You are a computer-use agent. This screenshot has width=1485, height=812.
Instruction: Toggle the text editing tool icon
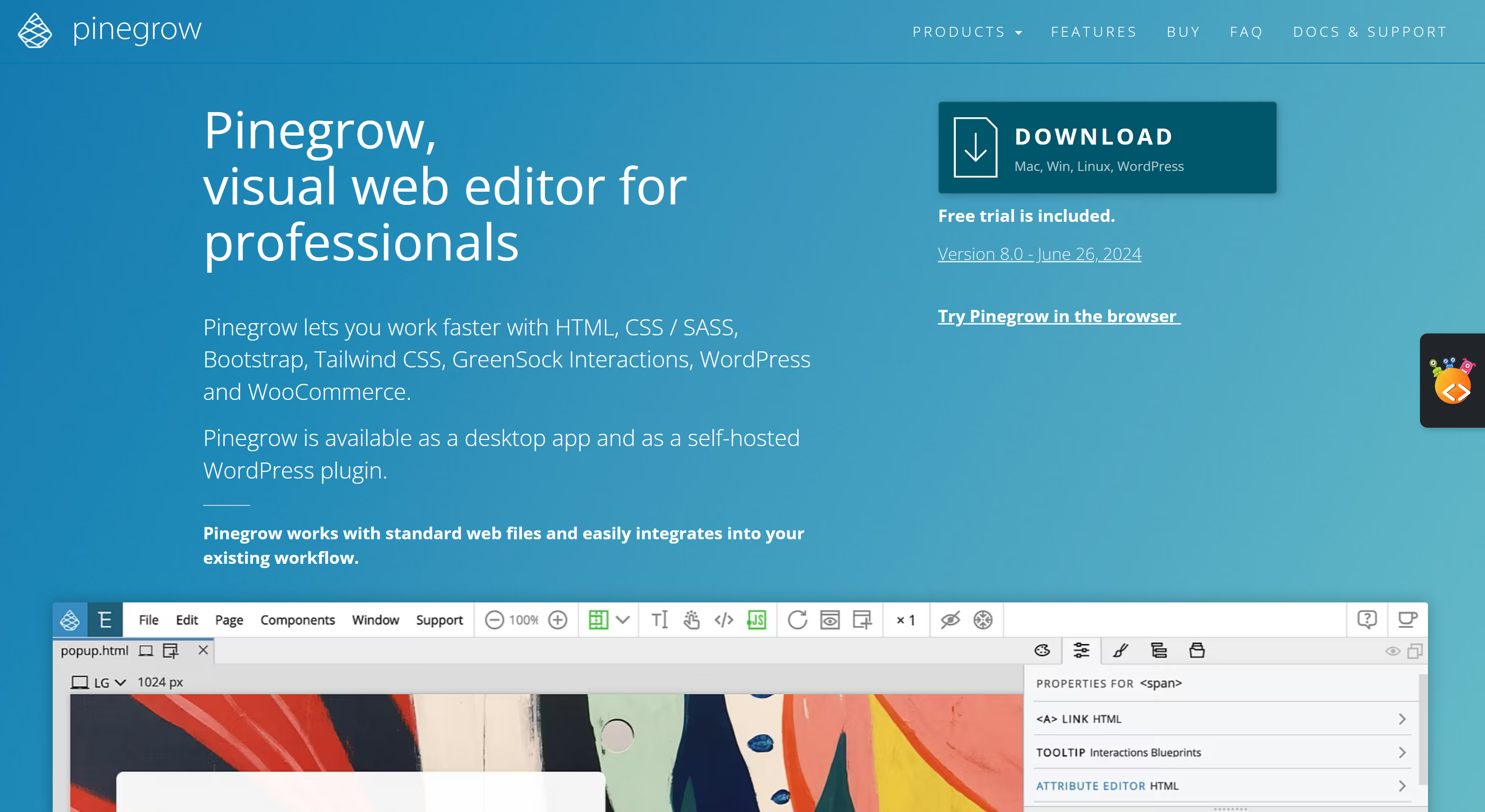tap(660, 620)
